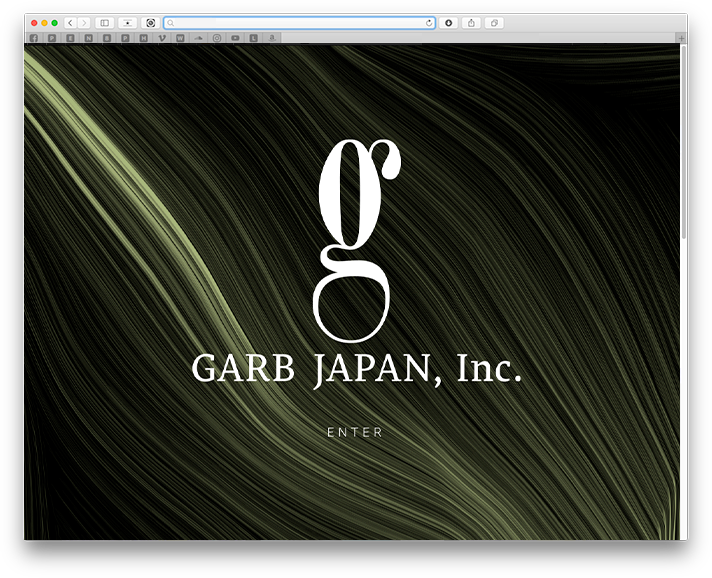Open the B favorite bookmark
The height and width of the screenshot is (578, 712).
(x=107, y=38)
